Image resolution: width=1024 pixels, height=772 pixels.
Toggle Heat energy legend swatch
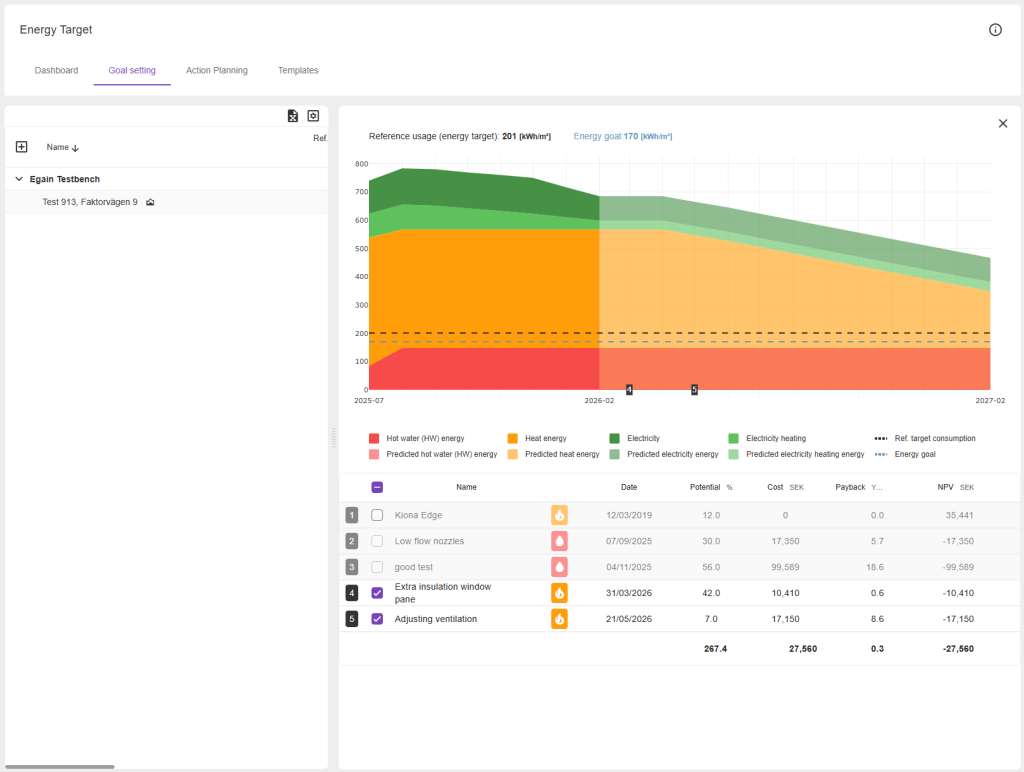pyautogui.click(x=512, y=438)
